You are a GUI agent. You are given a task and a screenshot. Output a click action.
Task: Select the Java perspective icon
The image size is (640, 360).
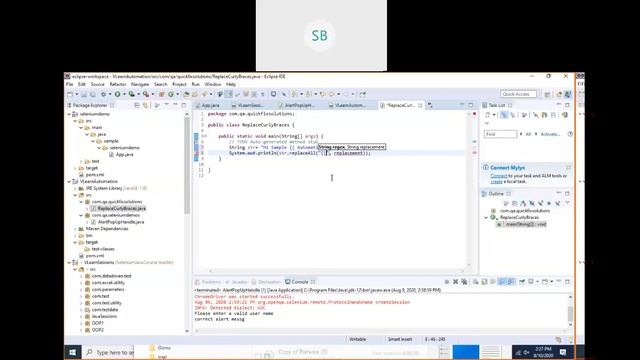click(x=568, y=94)
